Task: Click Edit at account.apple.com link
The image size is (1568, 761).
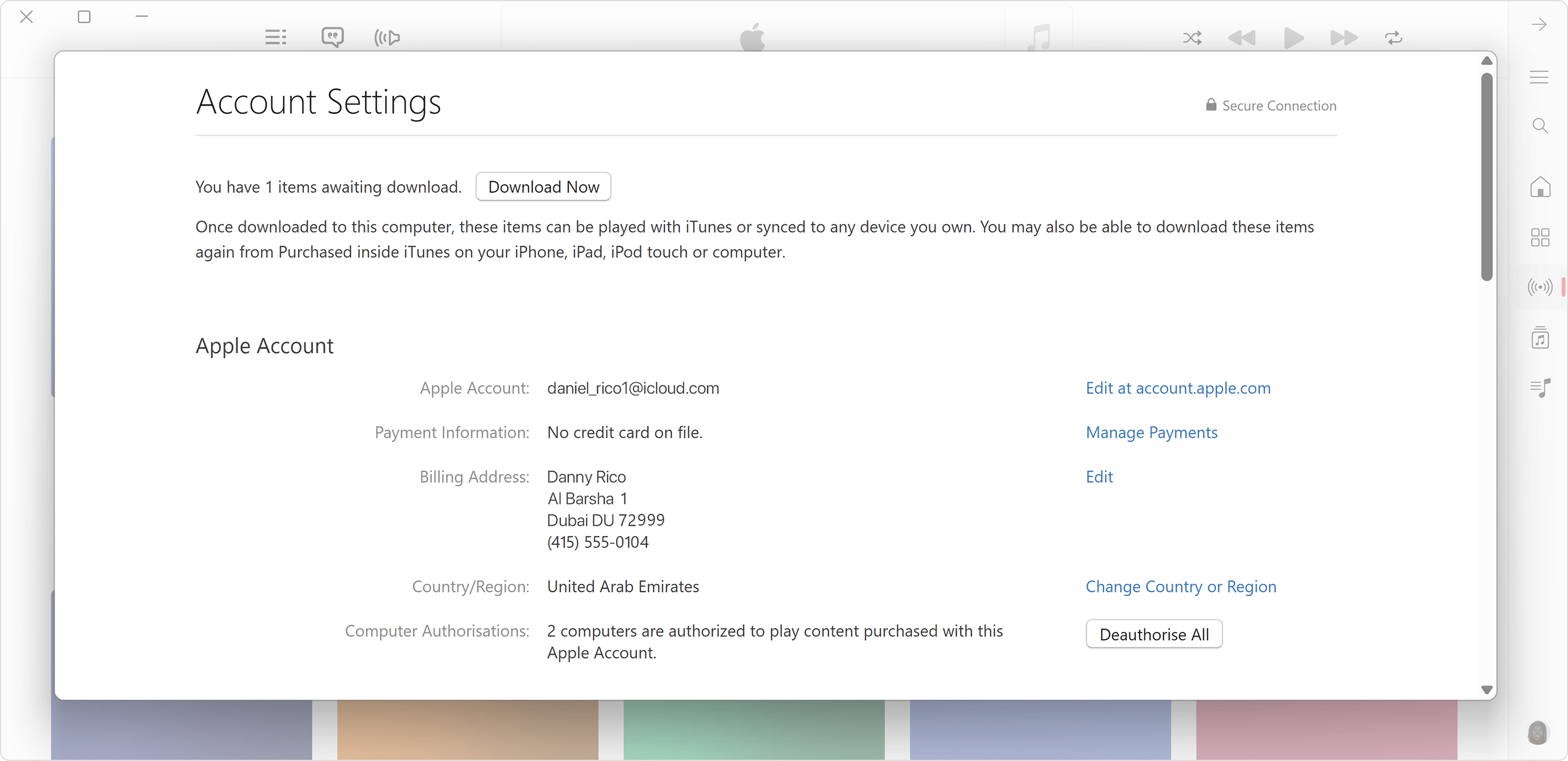Action: click(1178, 388)
